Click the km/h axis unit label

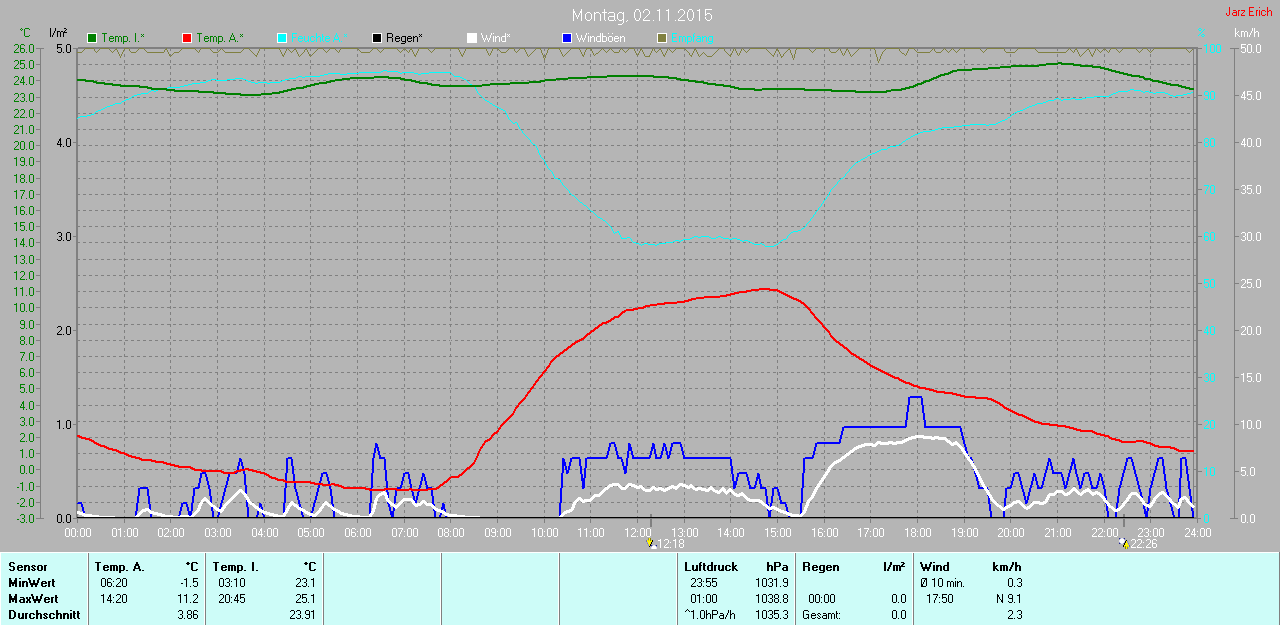click(x=1246, y=33)
